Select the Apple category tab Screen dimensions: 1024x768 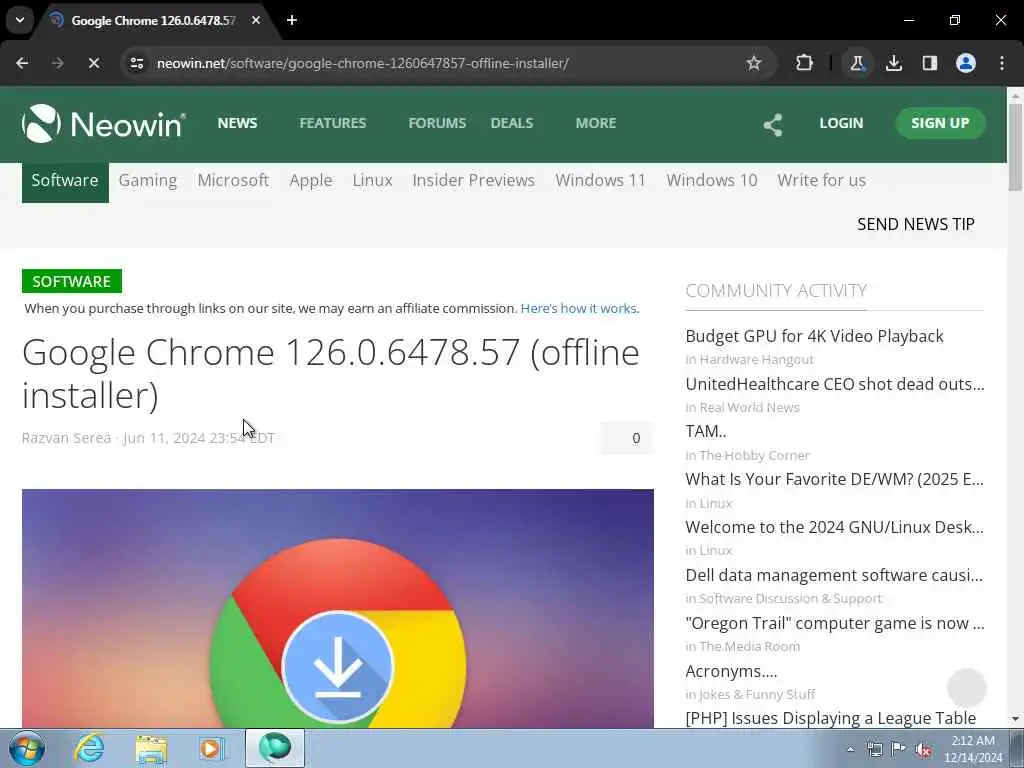[x=311, y=181]
